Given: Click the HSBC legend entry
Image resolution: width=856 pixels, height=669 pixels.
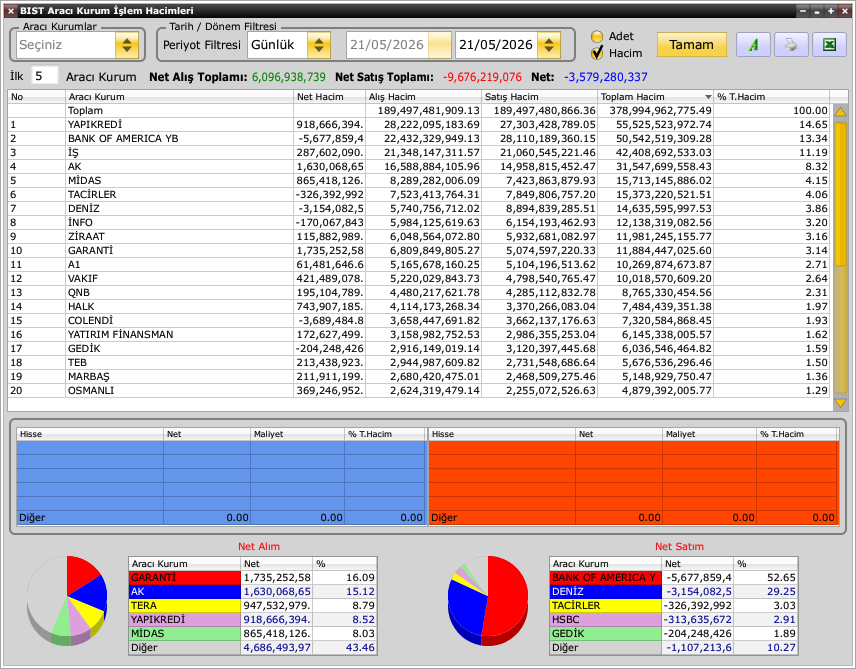Looking at the screenshot, I should [605, 619].
